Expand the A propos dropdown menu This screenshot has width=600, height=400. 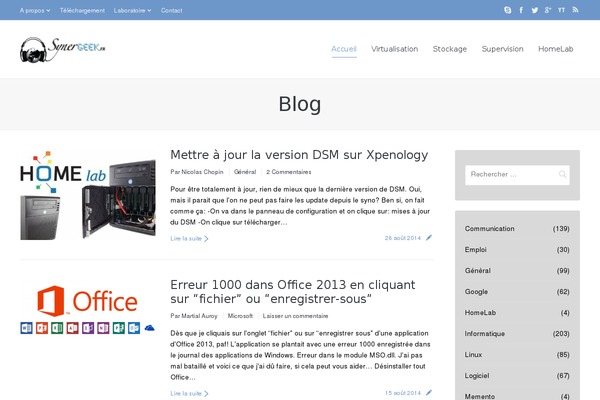[35, 10]
